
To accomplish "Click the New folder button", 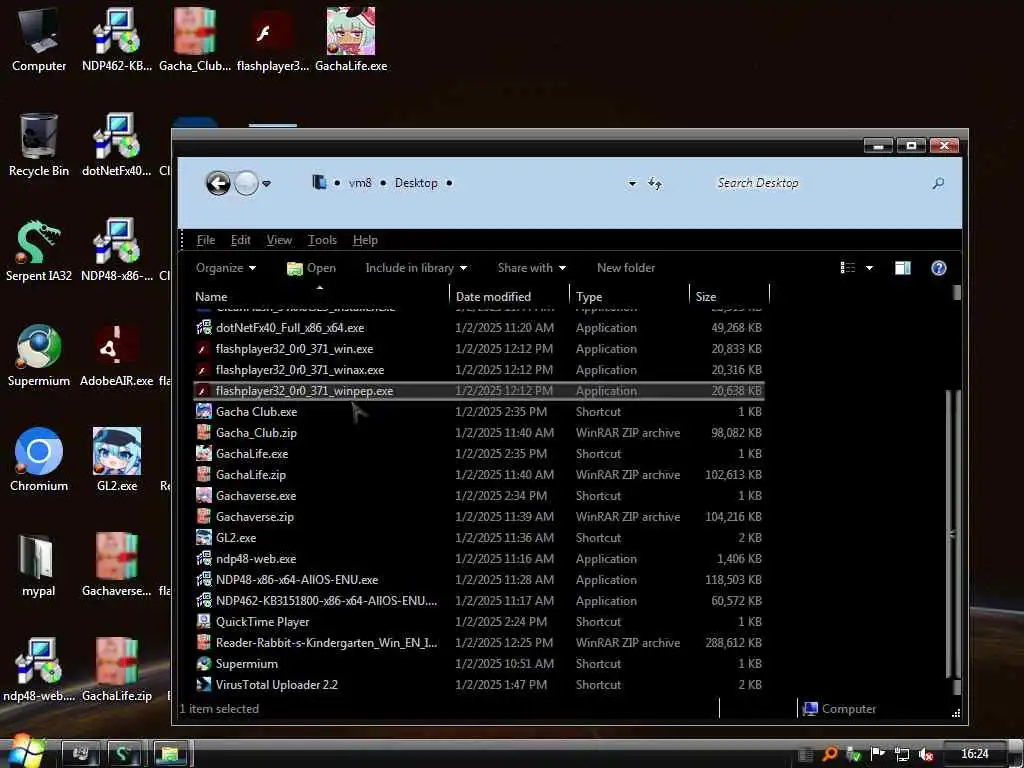I will tap(626, 268).
